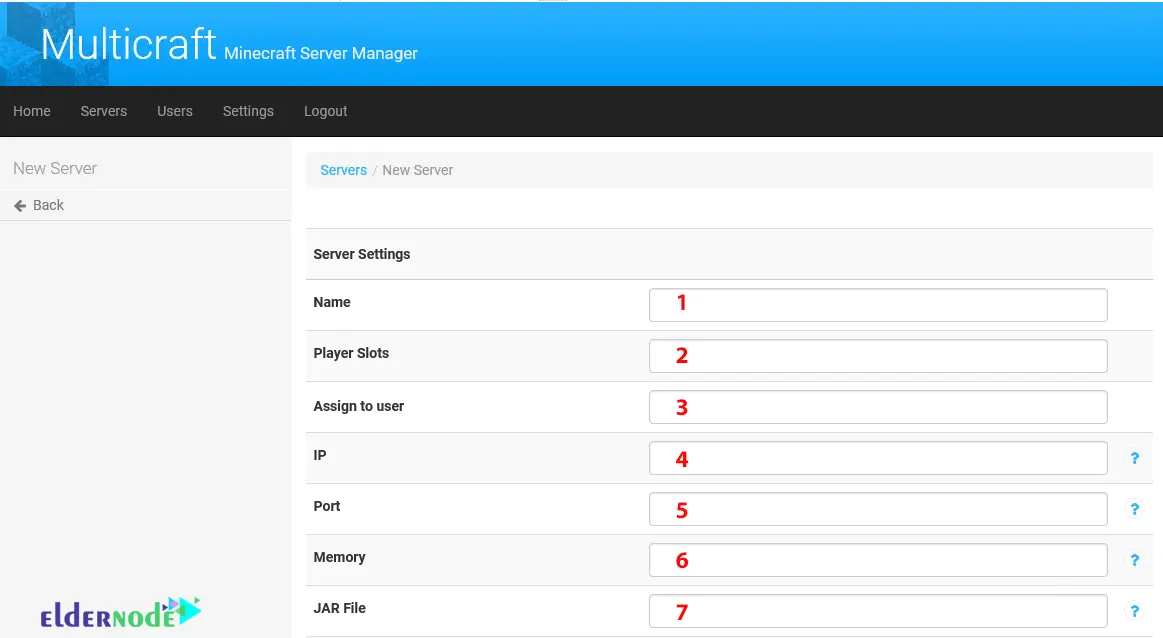Screen dimensions: 1163x638
Task: Click the JAR File label
Action: pos(340,608)
